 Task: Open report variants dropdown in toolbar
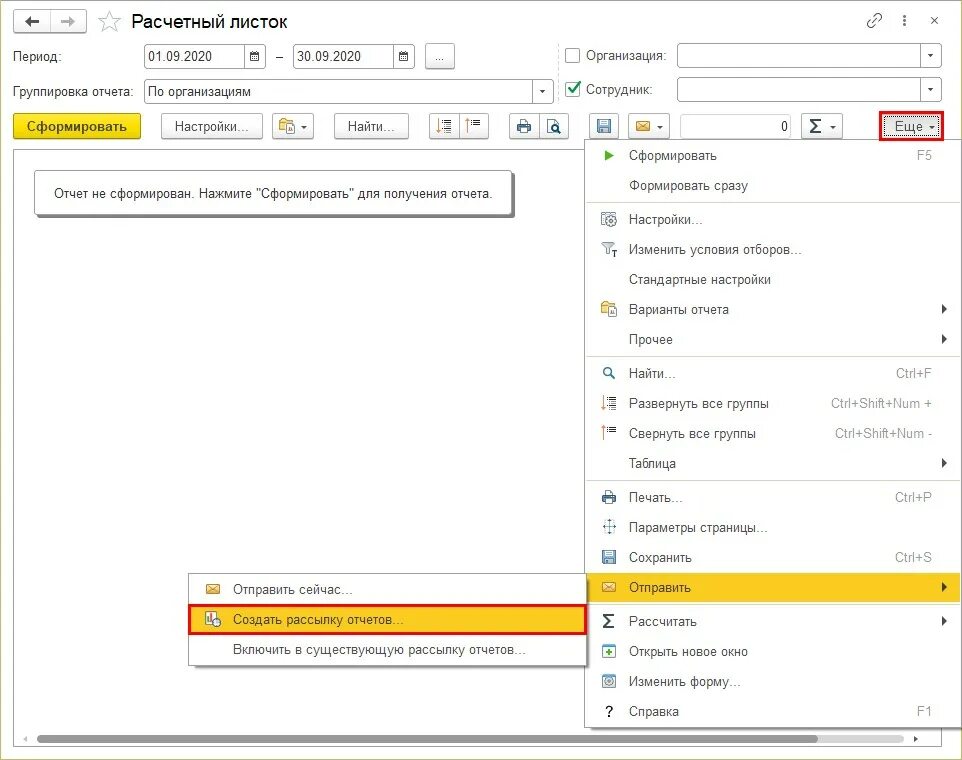293,126
